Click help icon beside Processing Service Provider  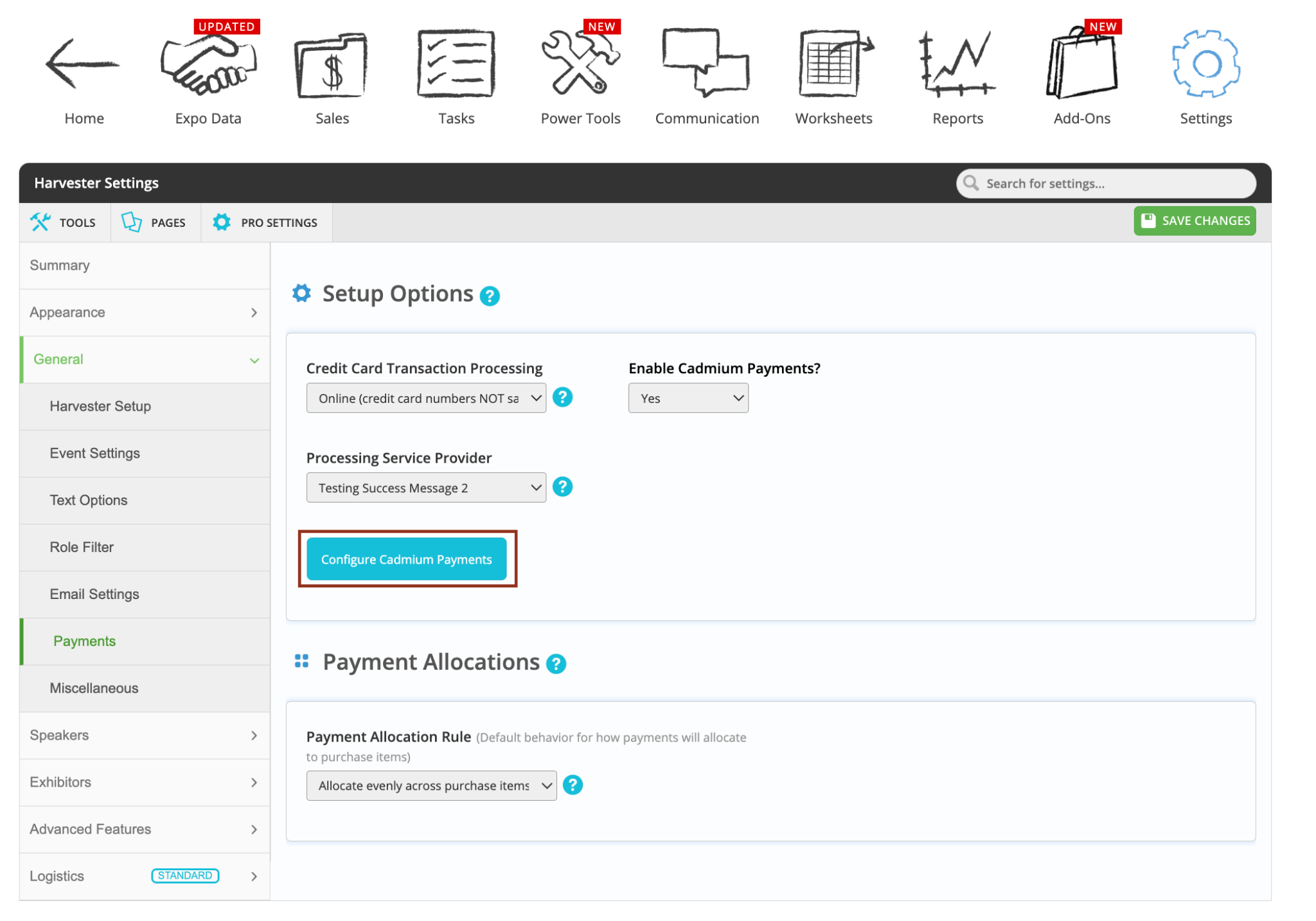click(x=562, y=487)
